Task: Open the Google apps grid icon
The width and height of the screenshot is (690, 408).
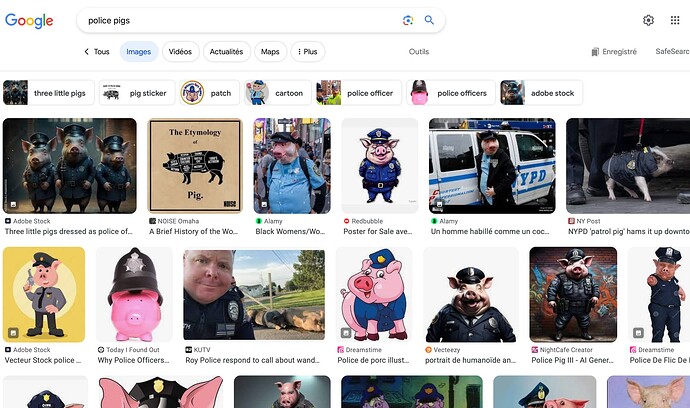Action: (675, 20)
